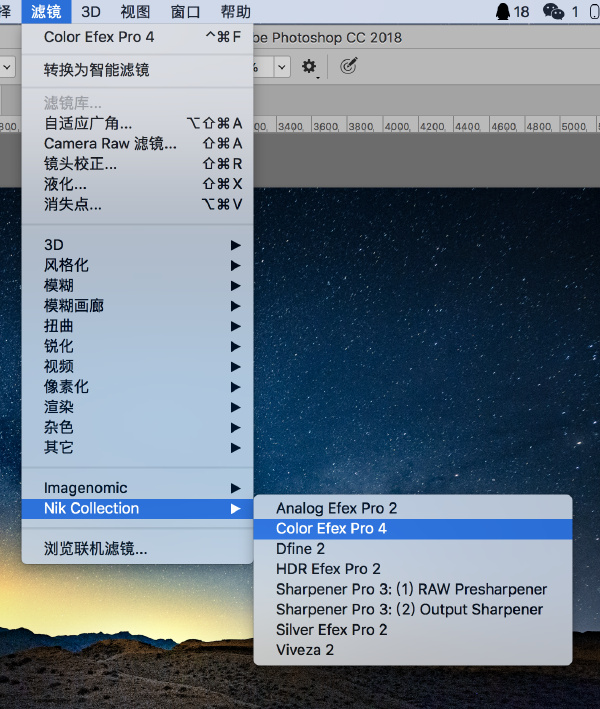Viewport: 600px width, 709px height.
Task: Click the gear settings icon in options bar
Action: [x=309, y=67]
